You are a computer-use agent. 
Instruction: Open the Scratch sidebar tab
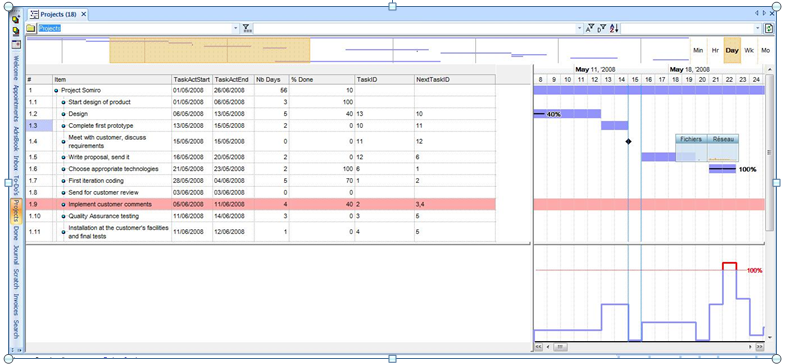[16, 278]
